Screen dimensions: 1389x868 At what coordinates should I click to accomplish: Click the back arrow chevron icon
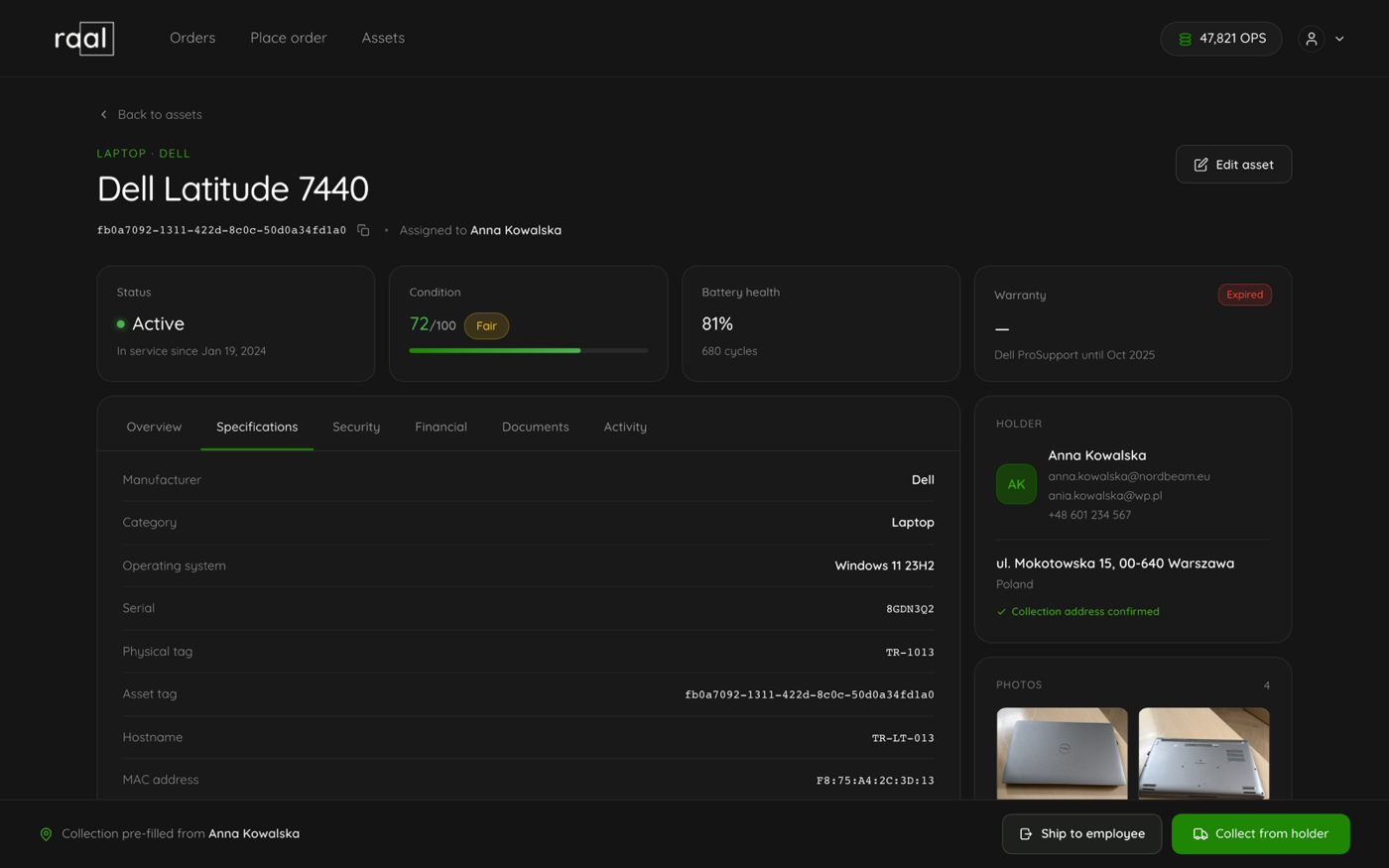tap(103, 115)
